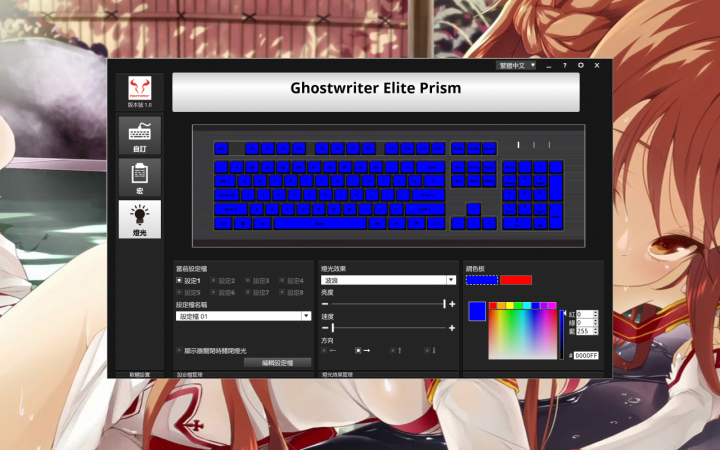Image resolution: width=720 pixels, height=450 pixels.
Task: Expand the 設定檔 01 profile name dropdown
Action: (x=306, y=316)
